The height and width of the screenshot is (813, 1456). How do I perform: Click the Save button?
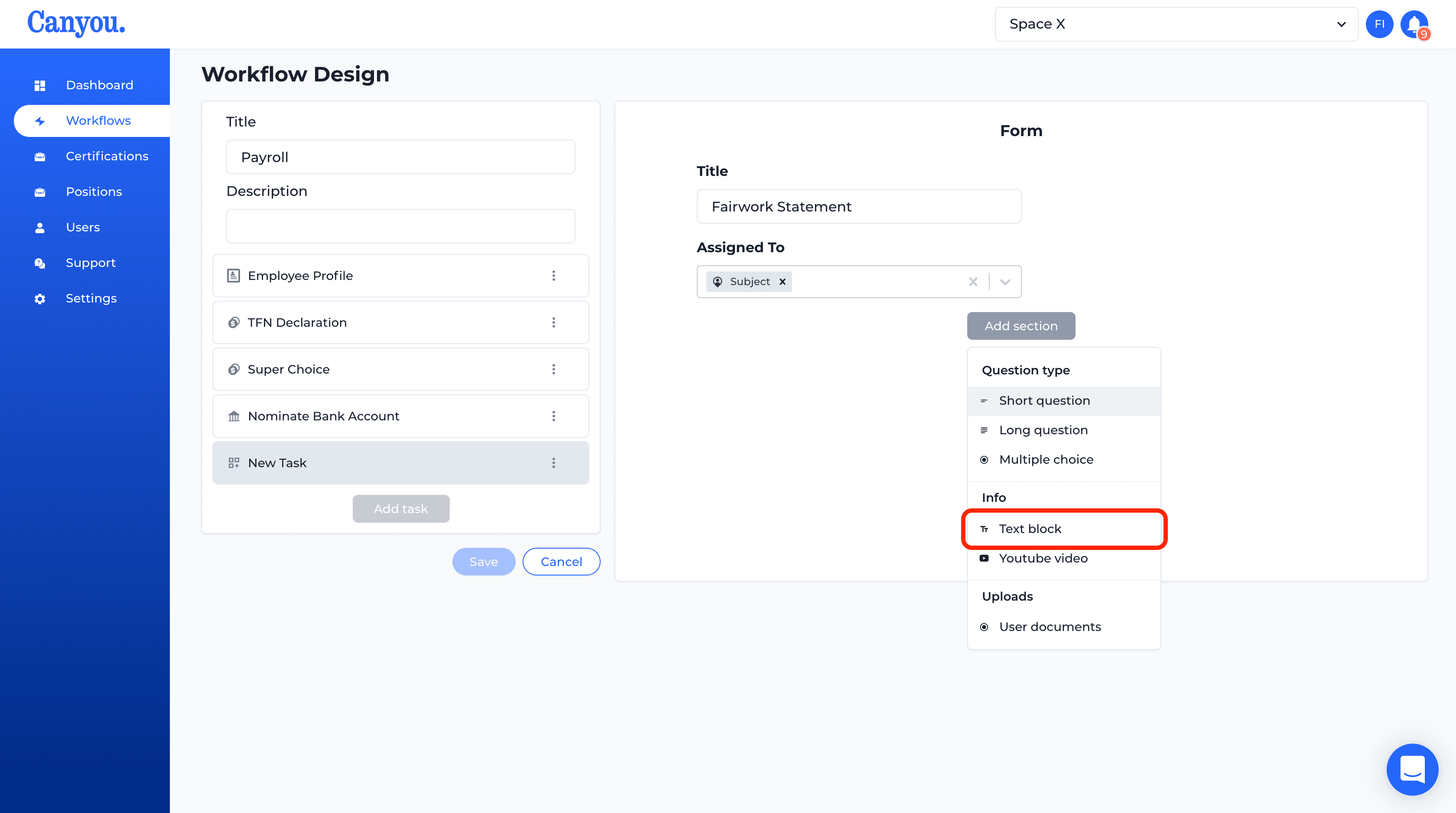point(483,561)
